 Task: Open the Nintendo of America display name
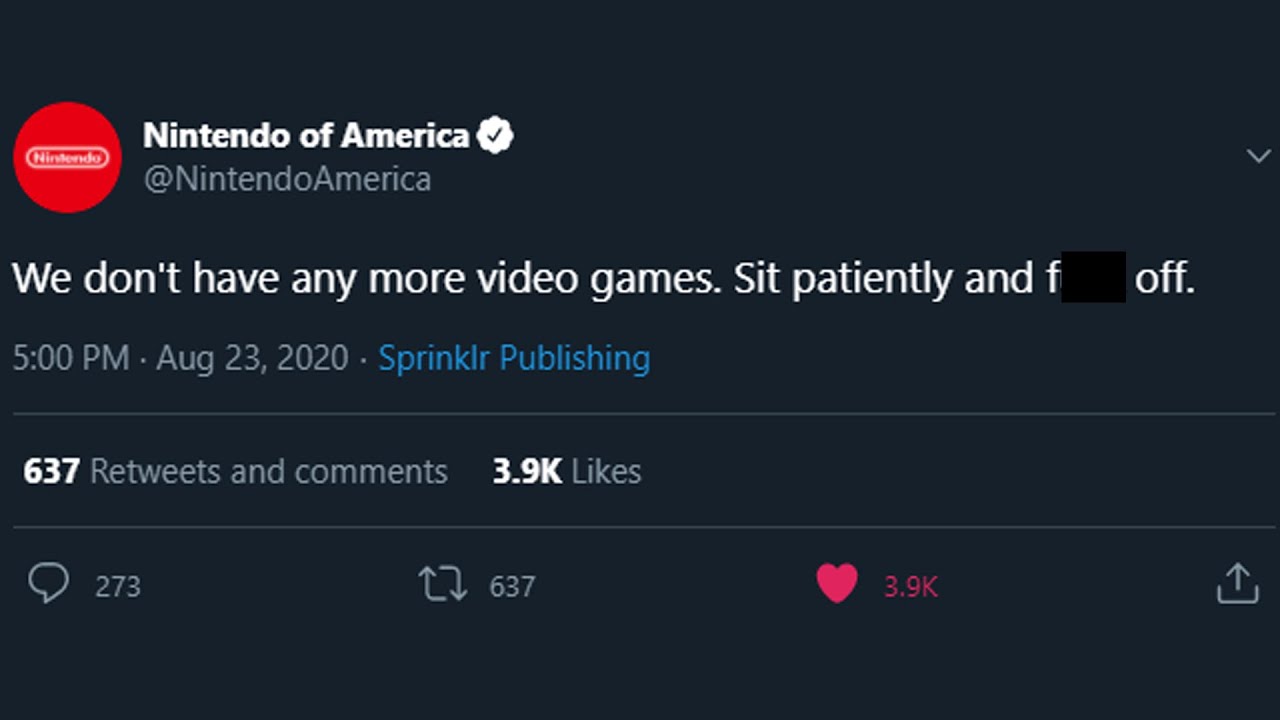pos(306,135)
